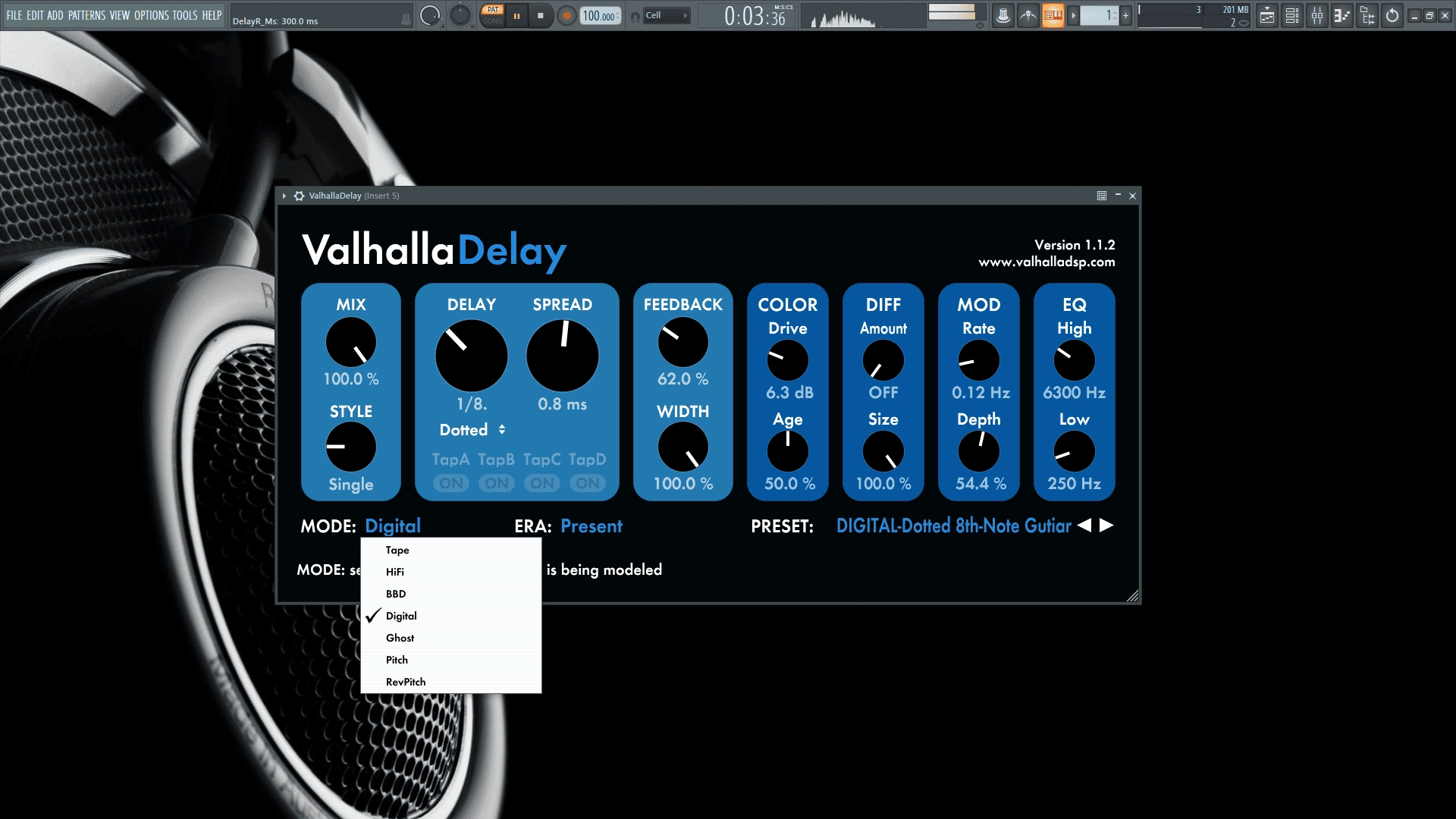The height and width of the screenshot is (819, 1456).
Task: Select Tape mode from the list
Action: [x=451, y=550]
